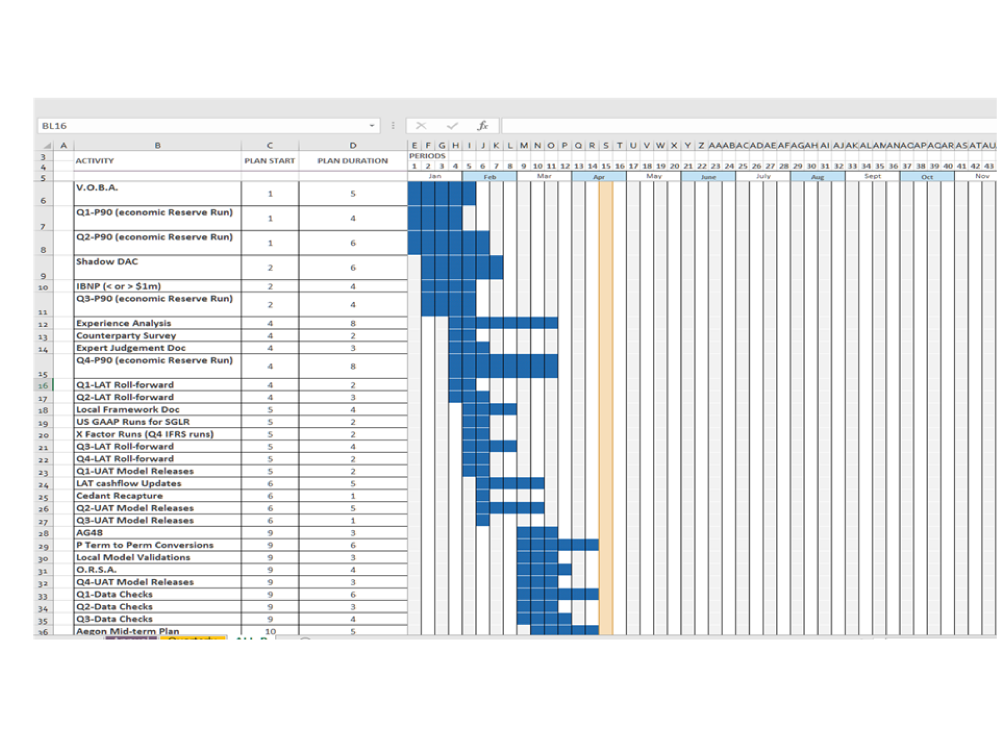Select the Shadow DAC activity cell

point(158,267)
